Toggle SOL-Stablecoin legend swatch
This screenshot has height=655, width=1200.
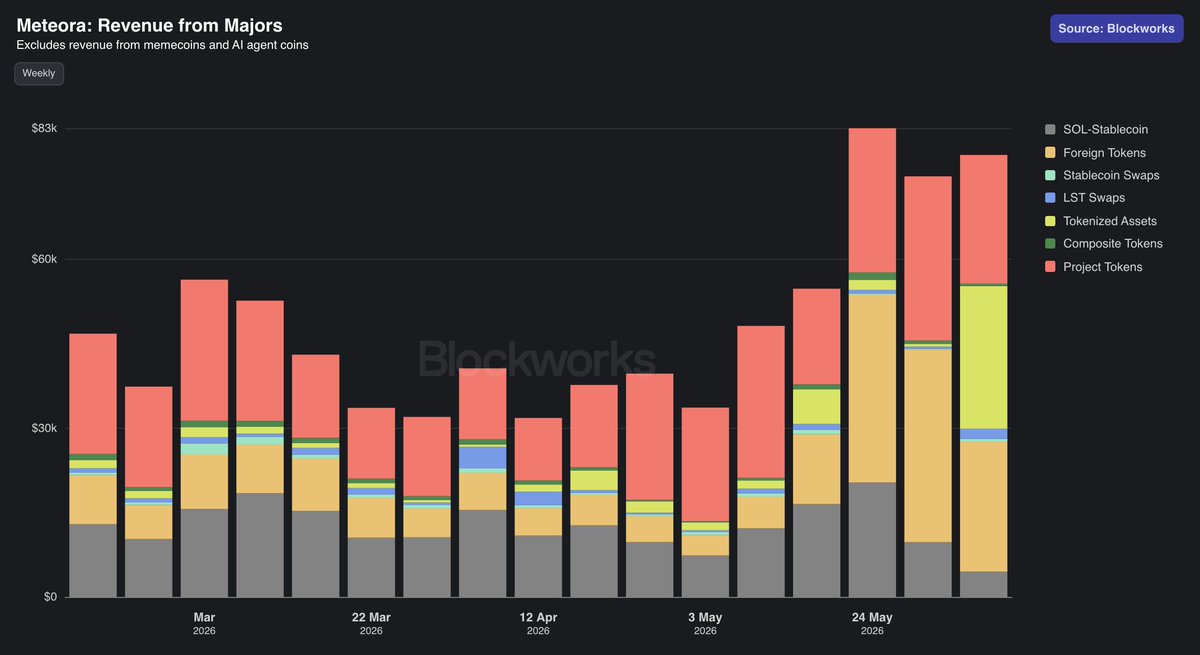(x=1050, y=130)
